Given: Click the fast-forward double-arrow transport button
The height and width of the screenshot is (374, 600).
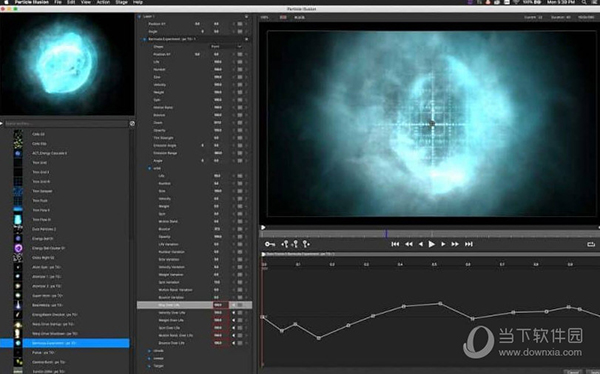Looking at the screenshot, I should pyautogui.click(x=455, y=244).
